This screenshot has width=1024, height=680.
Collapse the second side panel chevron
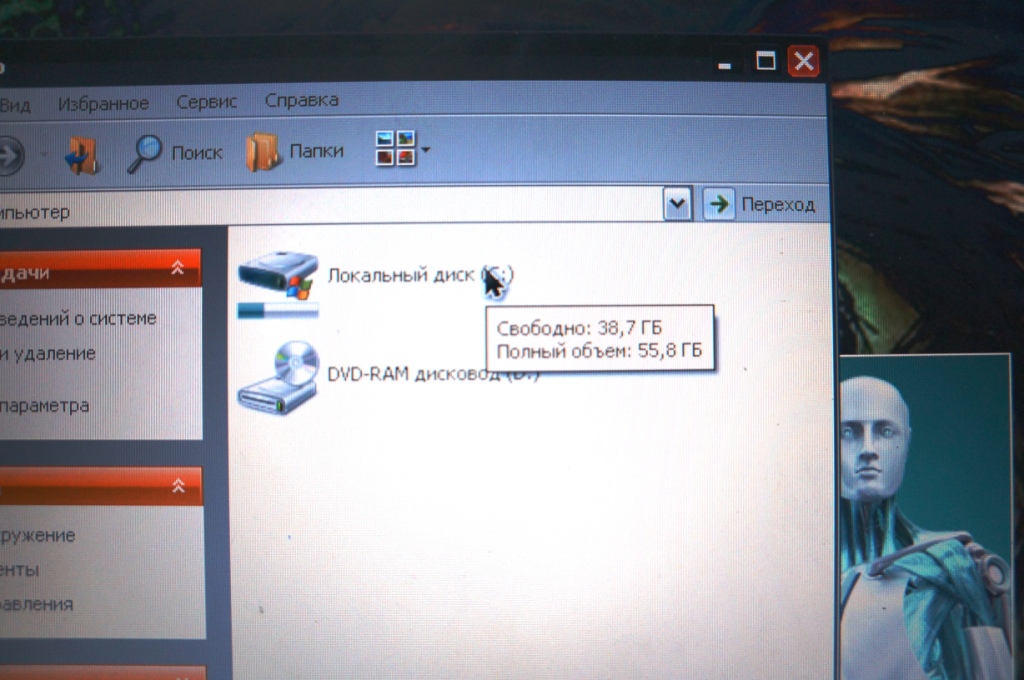(178, 486)
